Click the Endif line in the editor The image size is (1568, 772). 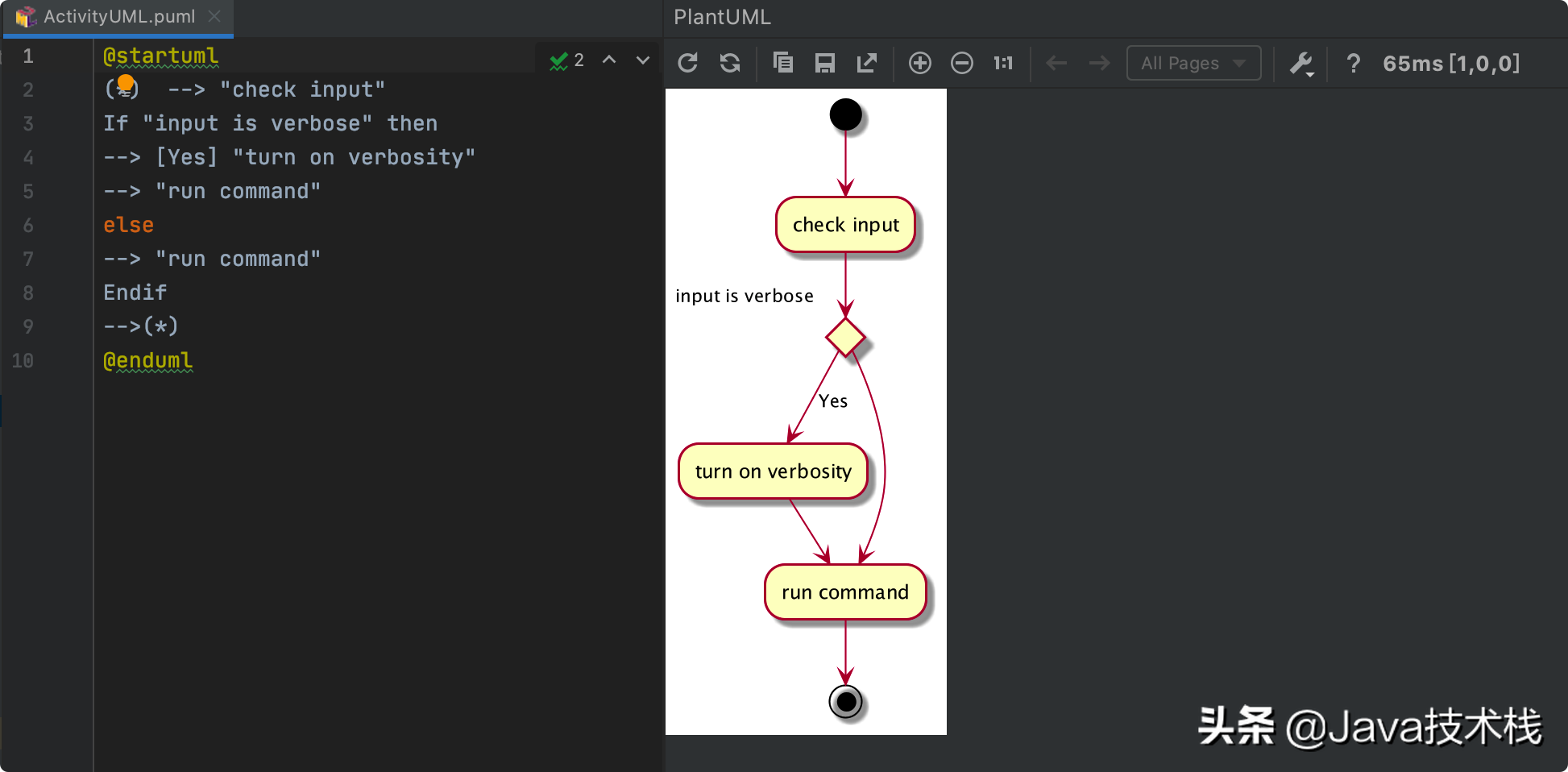click(135, 293)
